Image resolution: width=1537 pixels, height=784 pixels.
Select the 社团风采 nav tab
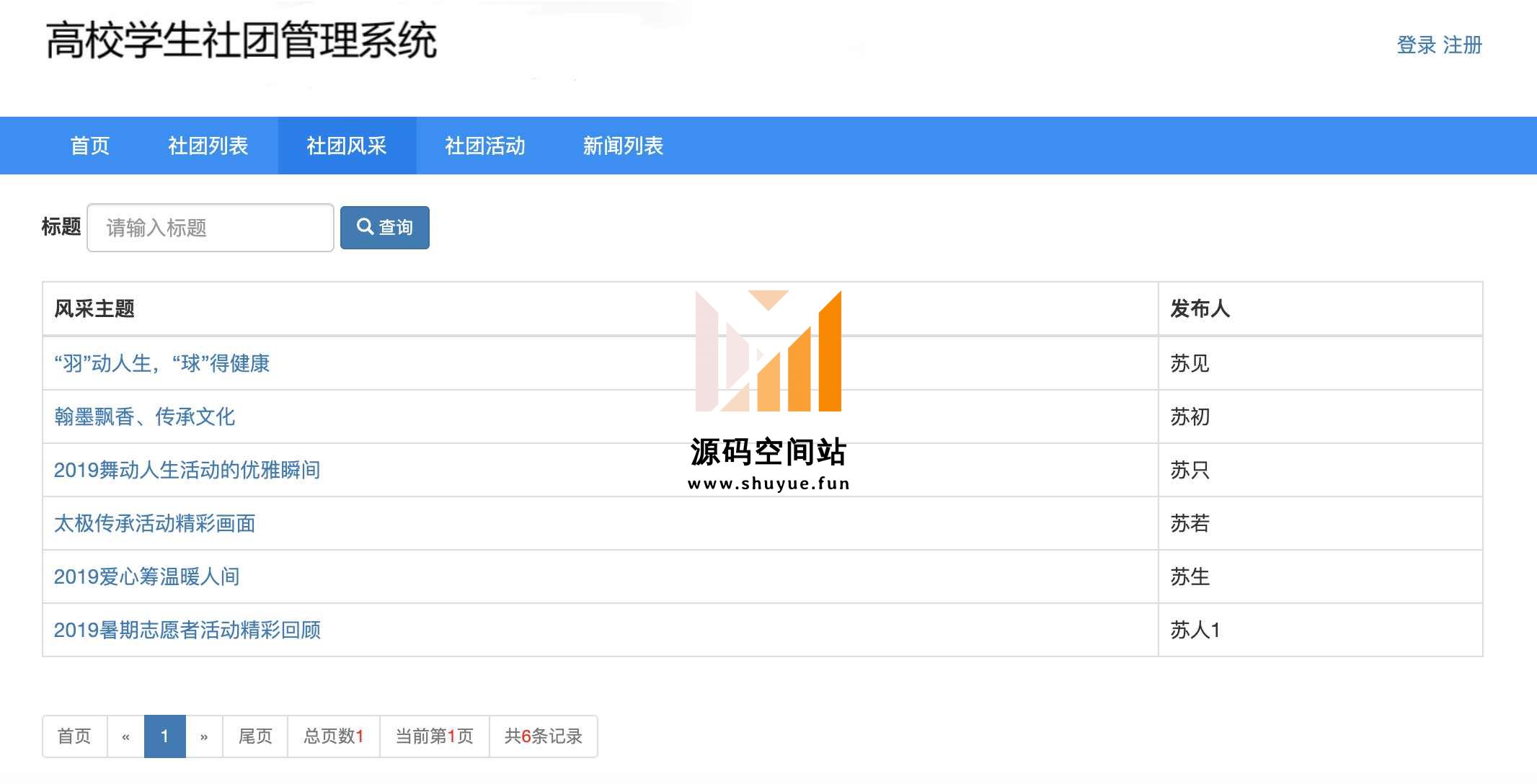click(x=347, y=146)
